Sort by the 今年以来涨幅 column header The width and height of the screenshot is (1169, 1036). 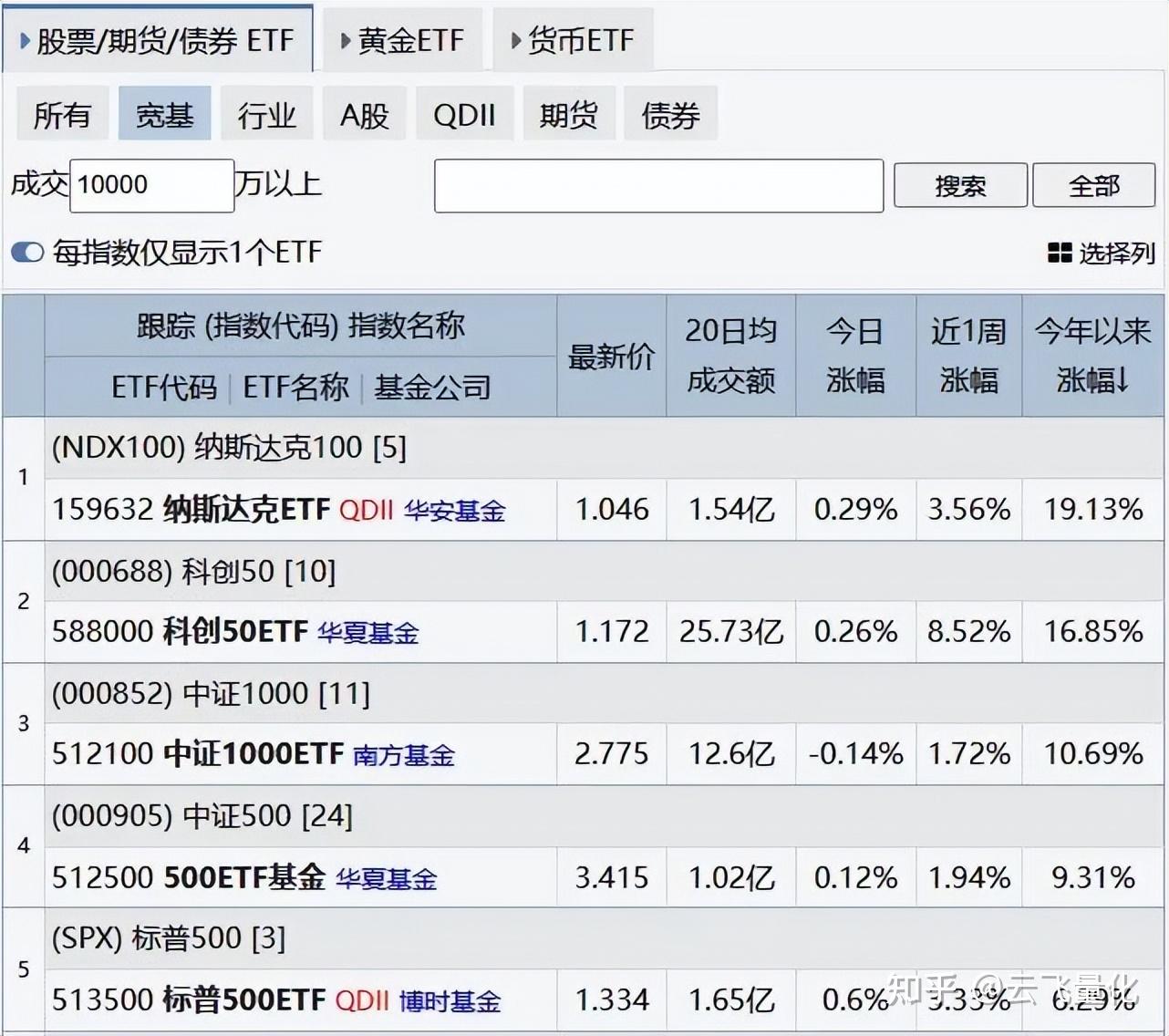click(x=1091, y=356)
